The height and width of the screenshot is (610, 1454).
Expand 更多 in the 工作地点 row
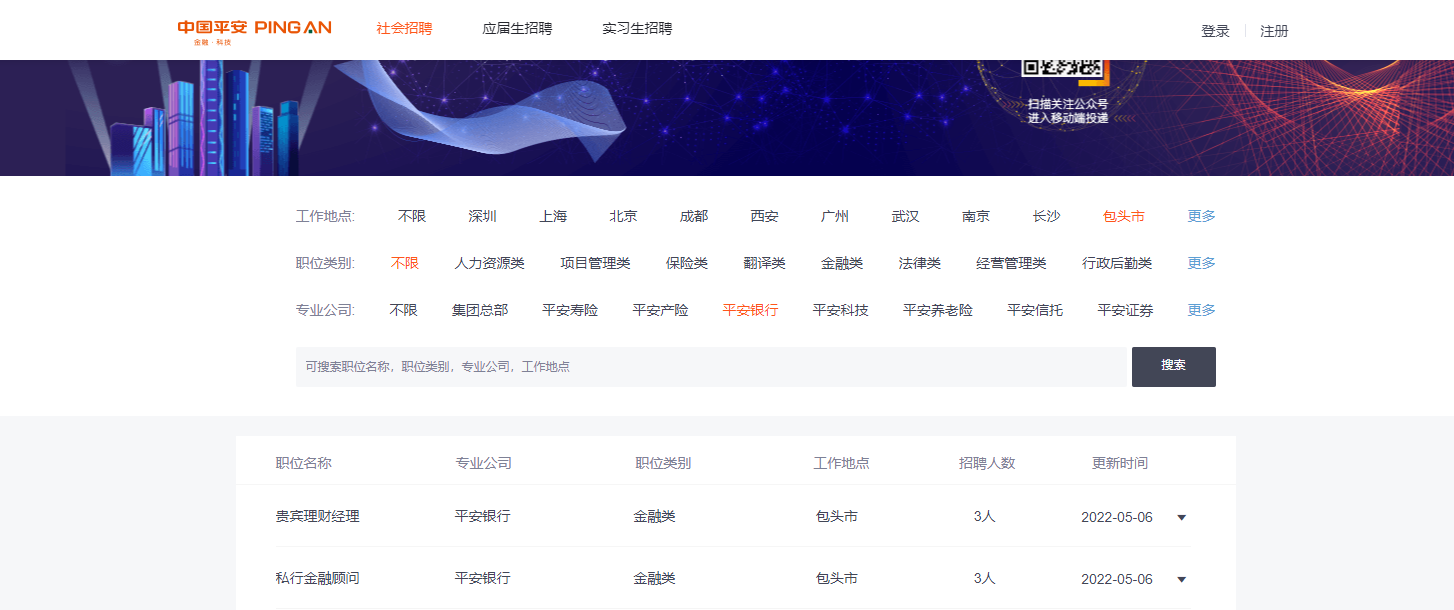pos(1202,216)
